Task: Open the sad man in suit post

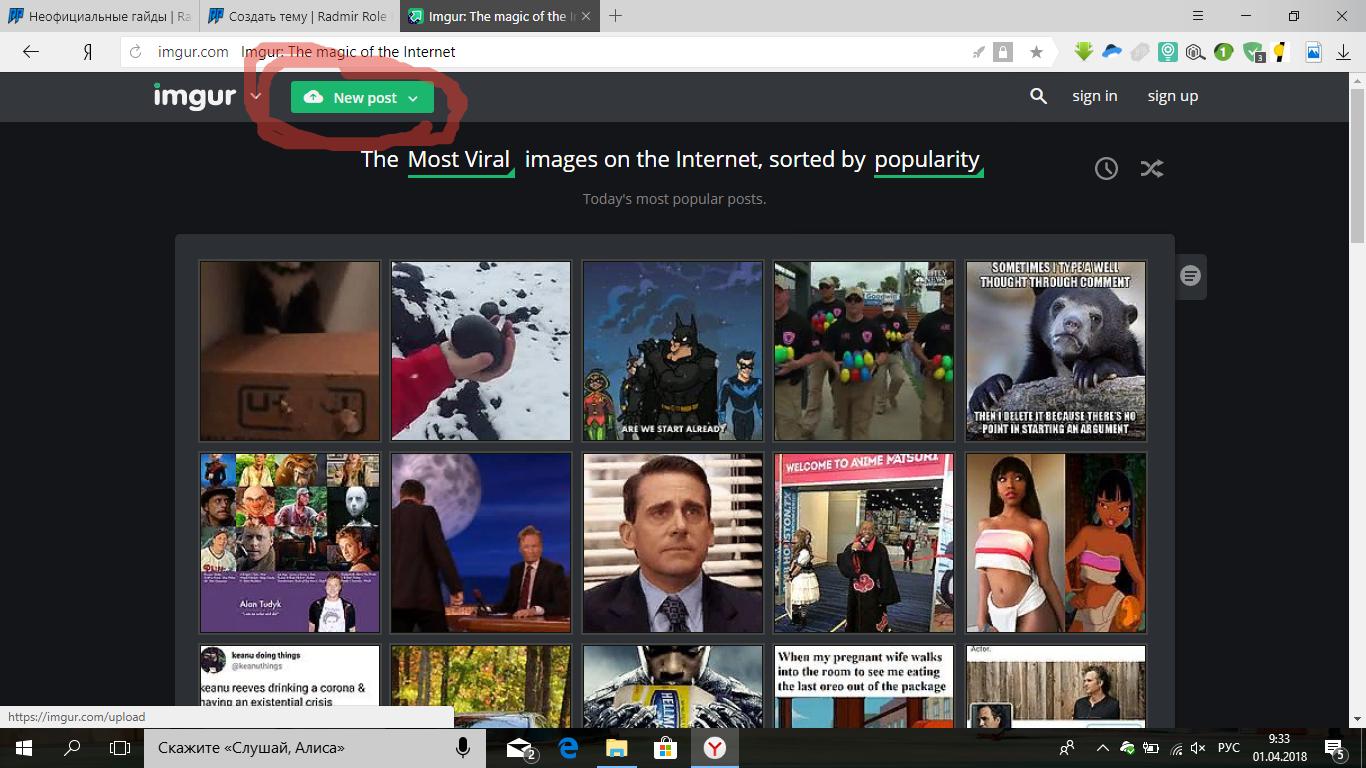Action: click(673, 543)
